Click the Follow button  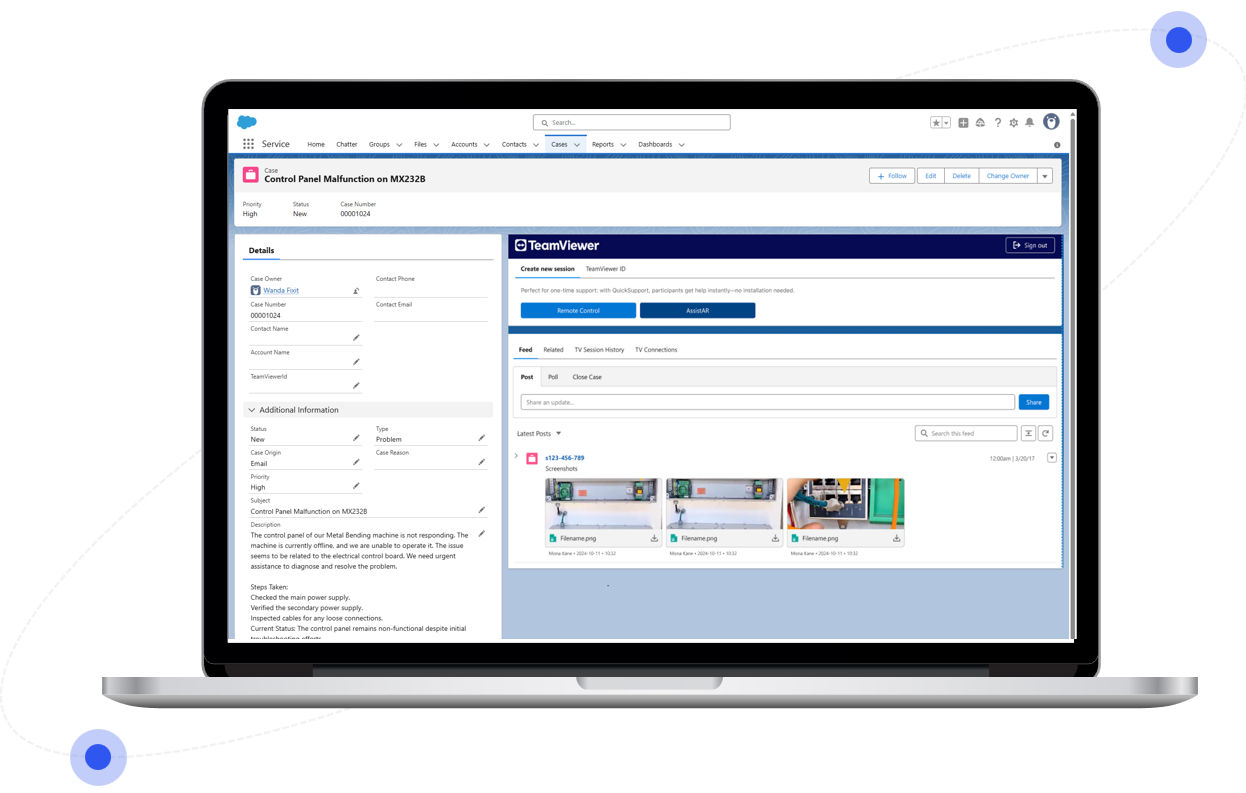[x=893, y=176]
